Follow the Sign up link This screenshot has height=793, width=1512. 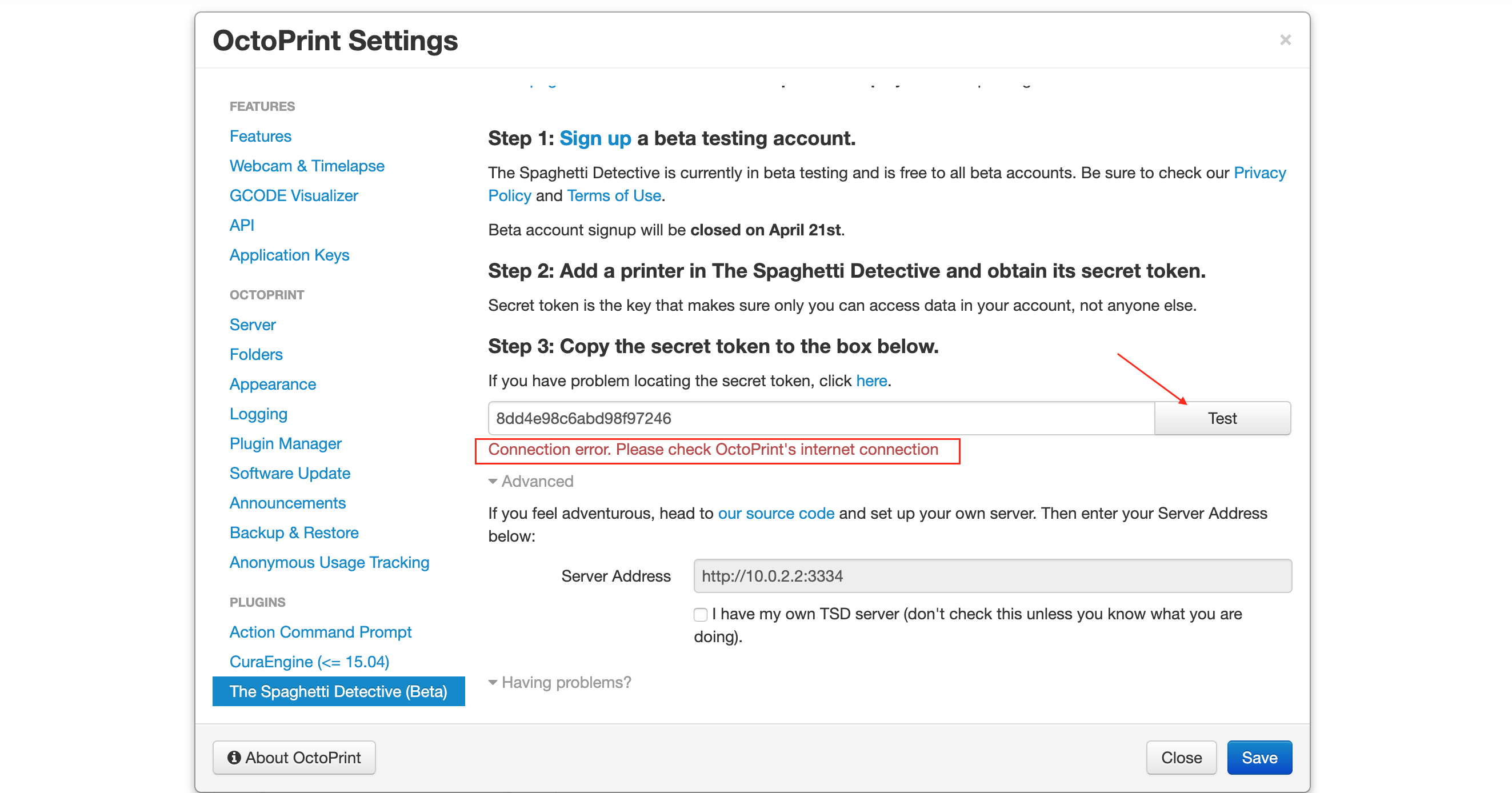tap(595, 138)
